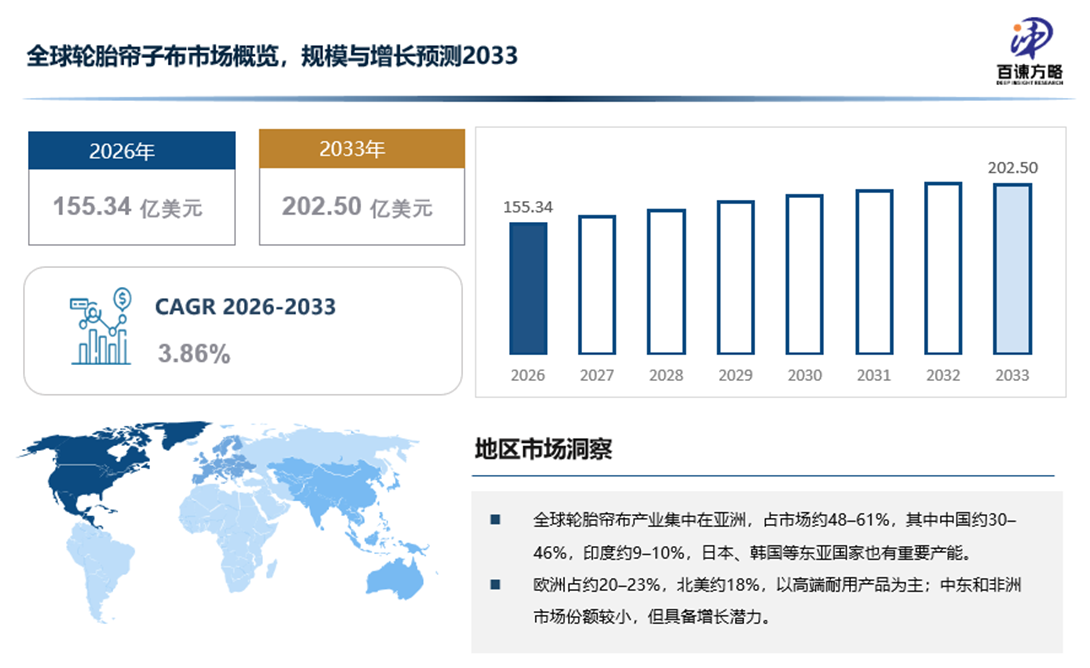This screenshot has height=668, width=1090.
Task: Click the 202.50 data label above bar
Action: point(1012,167)
